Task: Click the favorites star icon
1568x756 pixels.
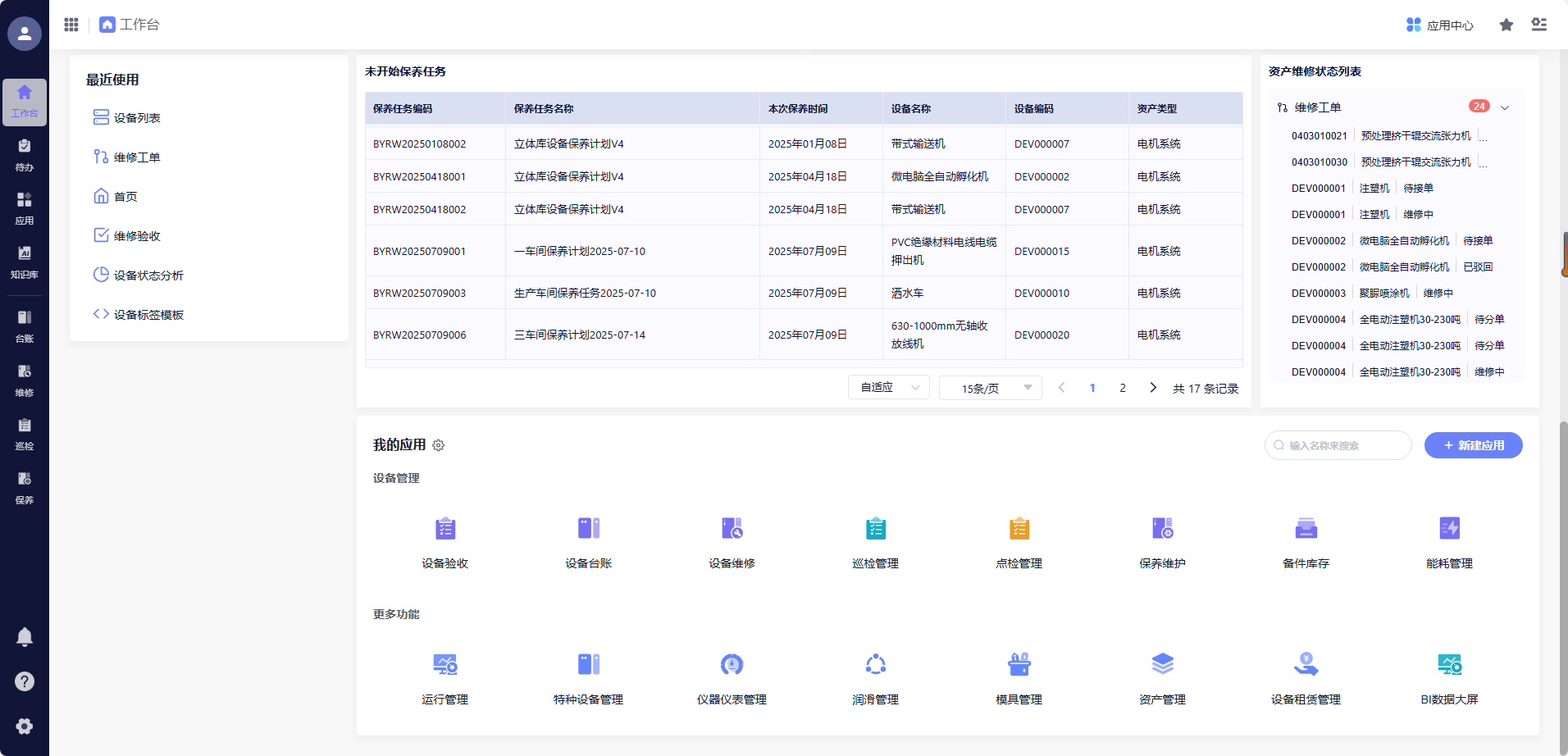Action: [1506, 25]
